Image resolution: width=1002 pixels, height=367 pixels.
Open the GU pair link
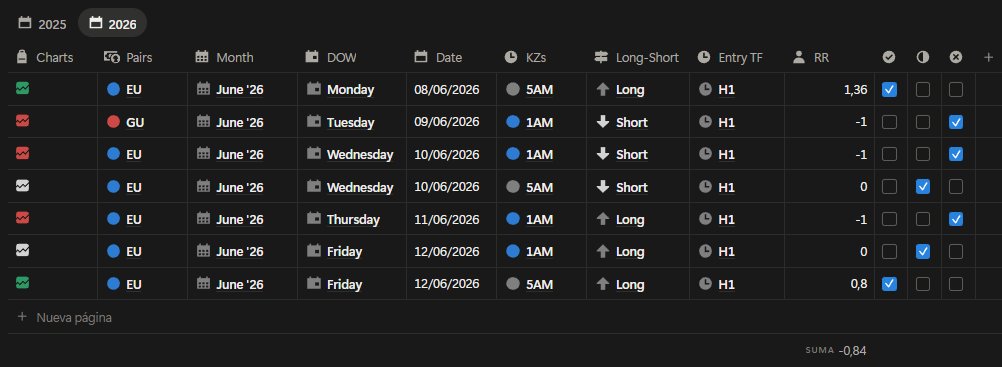135,122
